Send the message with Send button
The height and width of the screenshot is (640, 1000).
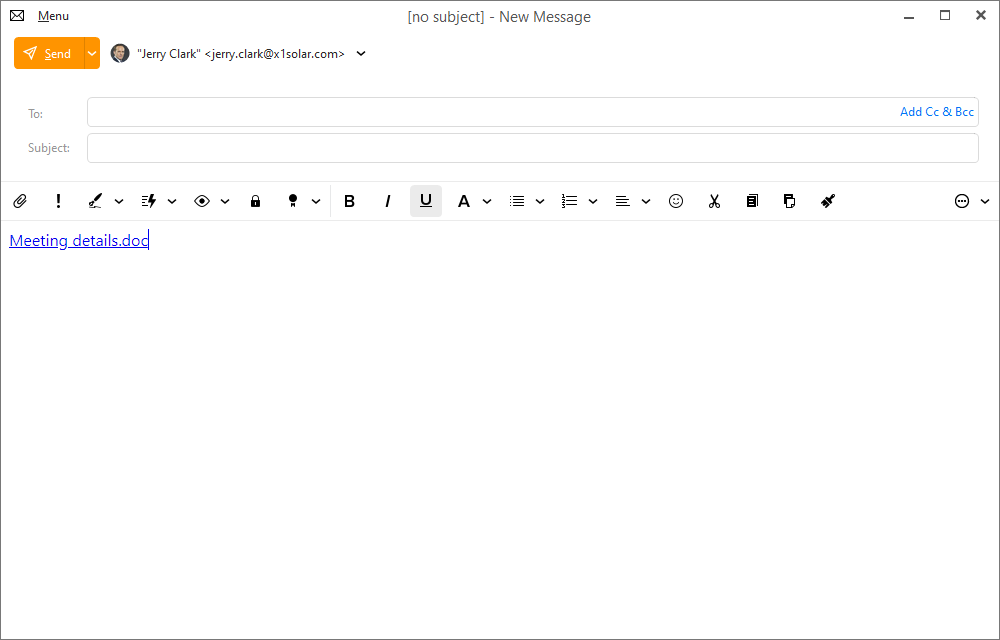pyautogui.click(x=48, y=54)
